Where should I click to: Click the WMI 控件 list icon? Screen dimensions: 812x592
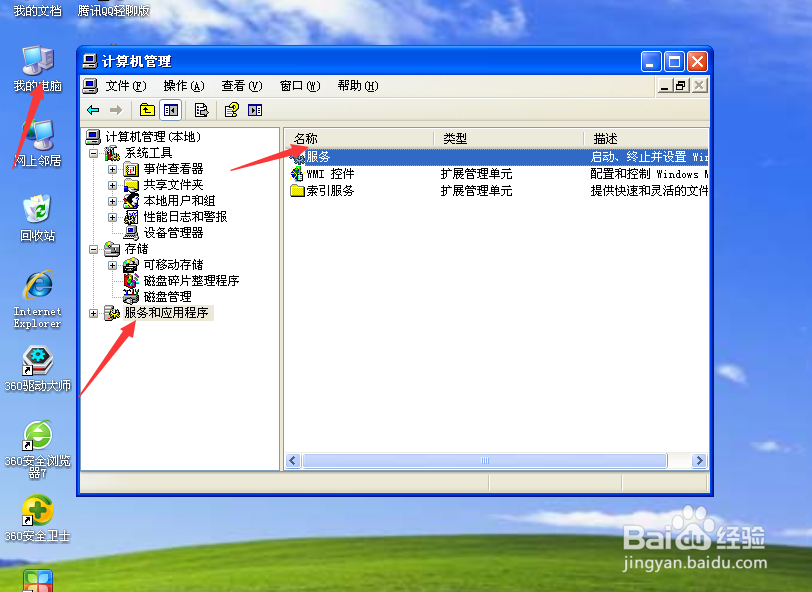point(297,174)
